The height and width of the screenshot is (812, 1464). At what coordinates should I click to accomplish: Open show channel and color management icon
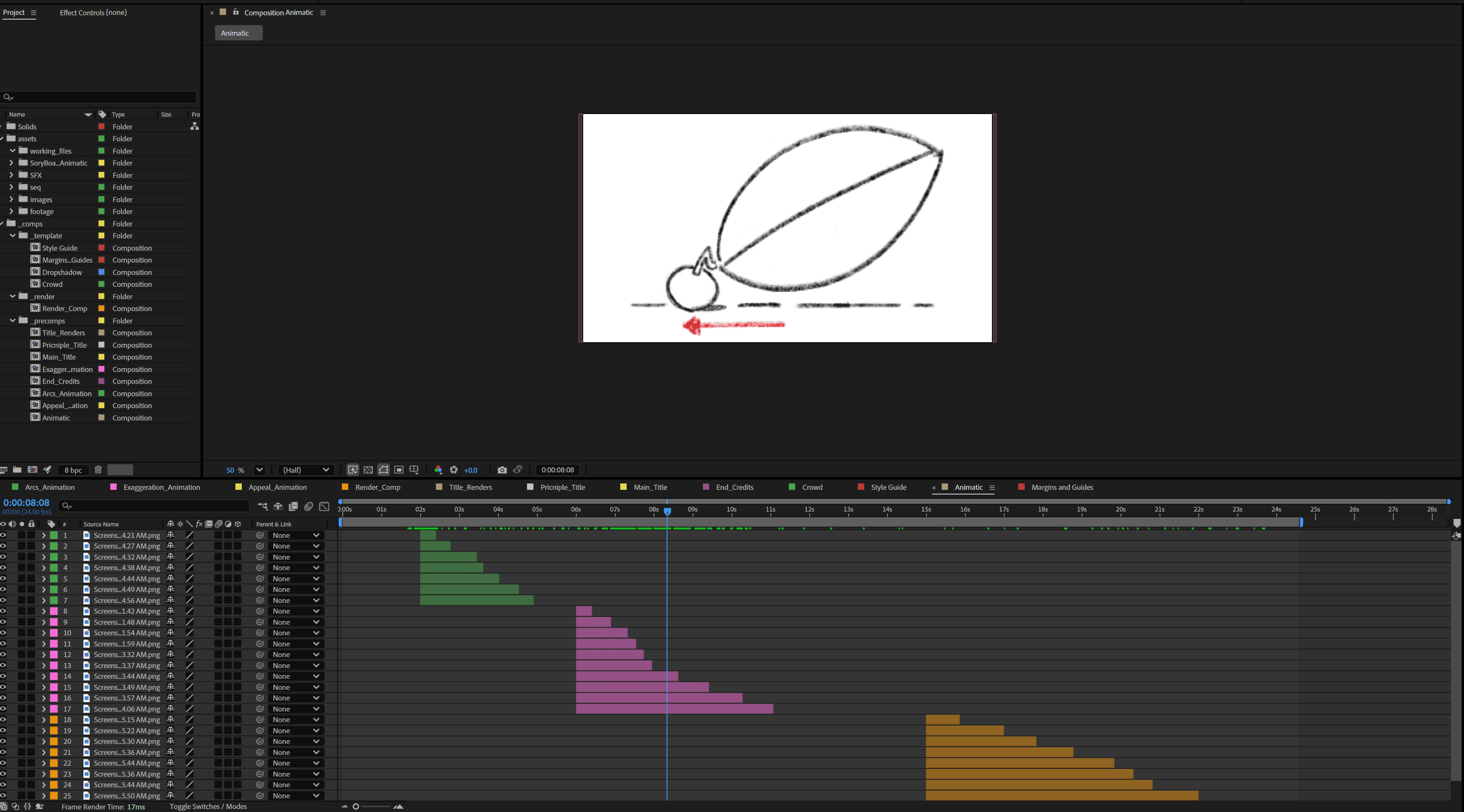pyautogui.click(x=438, y=470)
